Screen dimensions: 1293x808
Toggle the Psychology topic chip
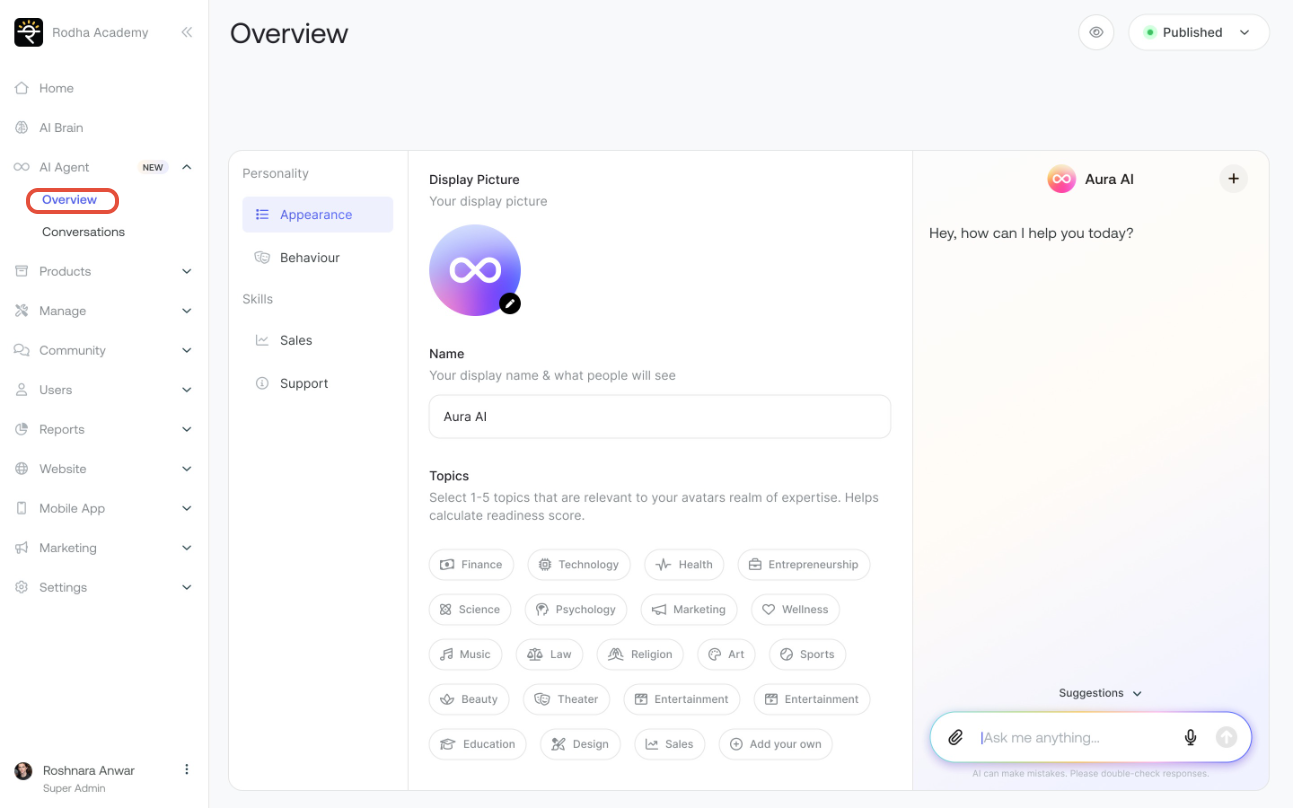point(576,610)
